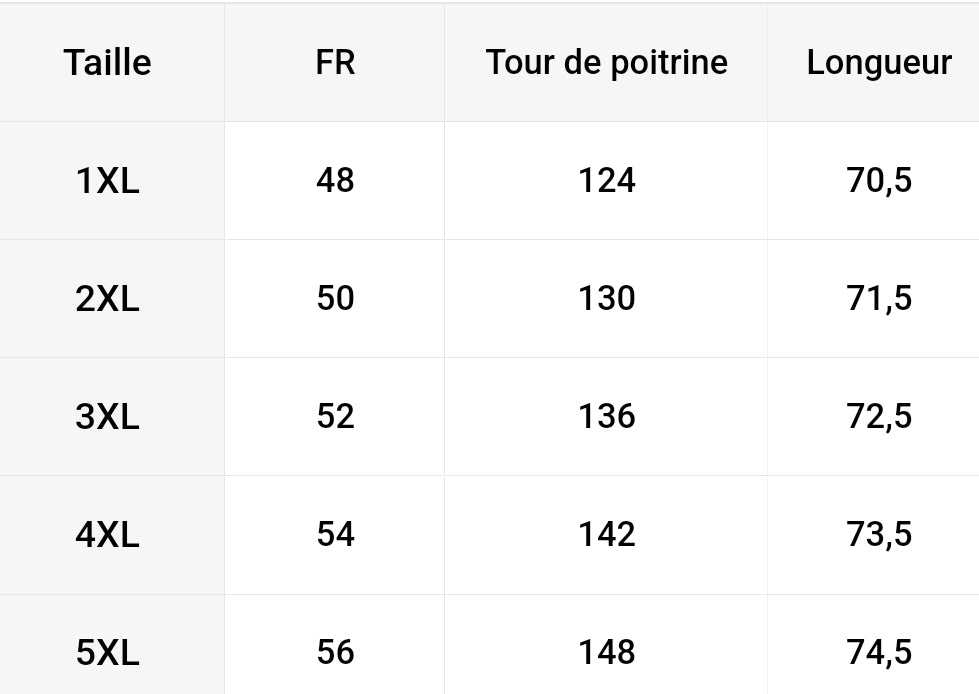
Task: Select the 2XL size row label
Action: (107, 298)
